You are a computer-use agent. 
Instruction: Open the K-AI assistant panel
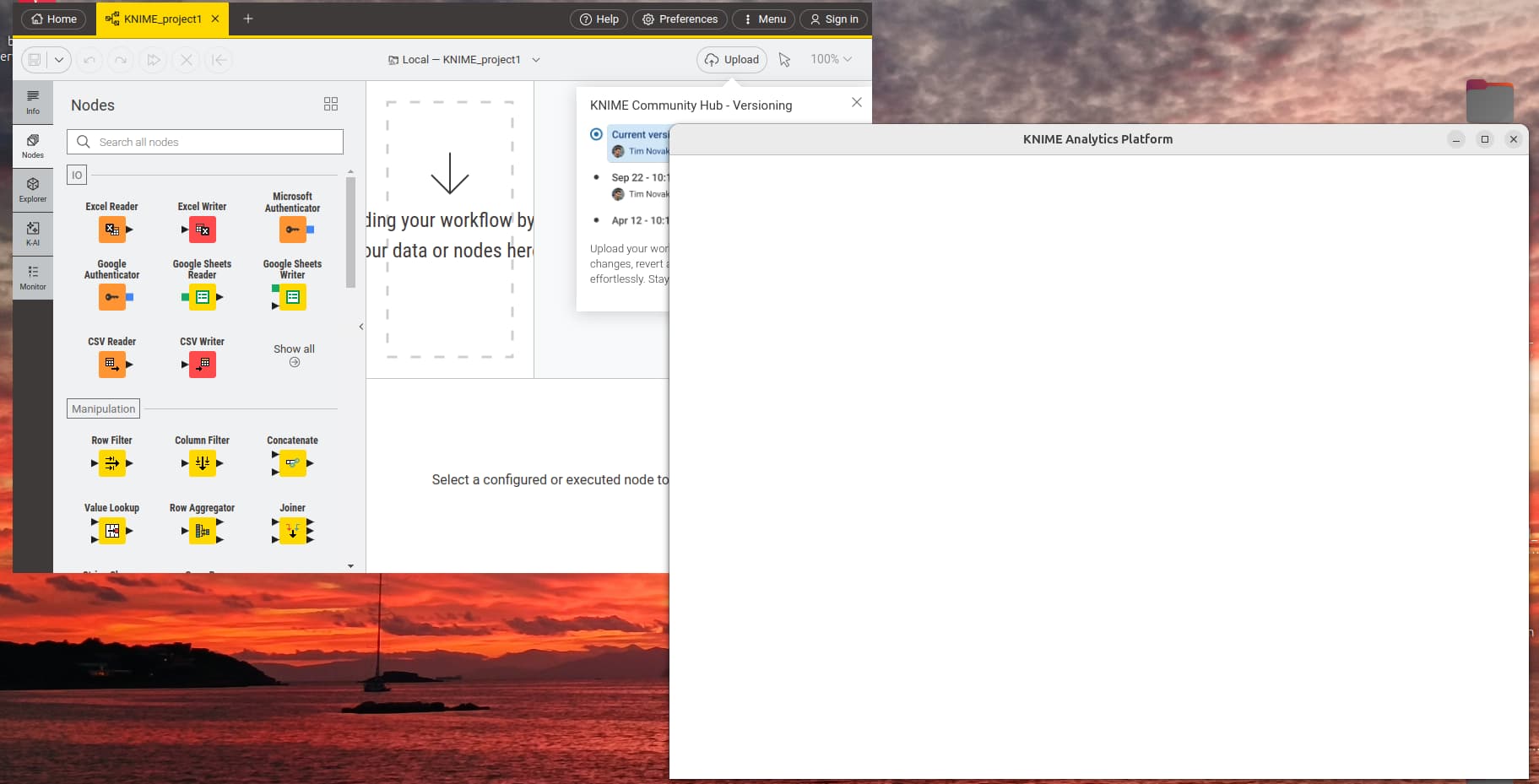click(33, 234)
